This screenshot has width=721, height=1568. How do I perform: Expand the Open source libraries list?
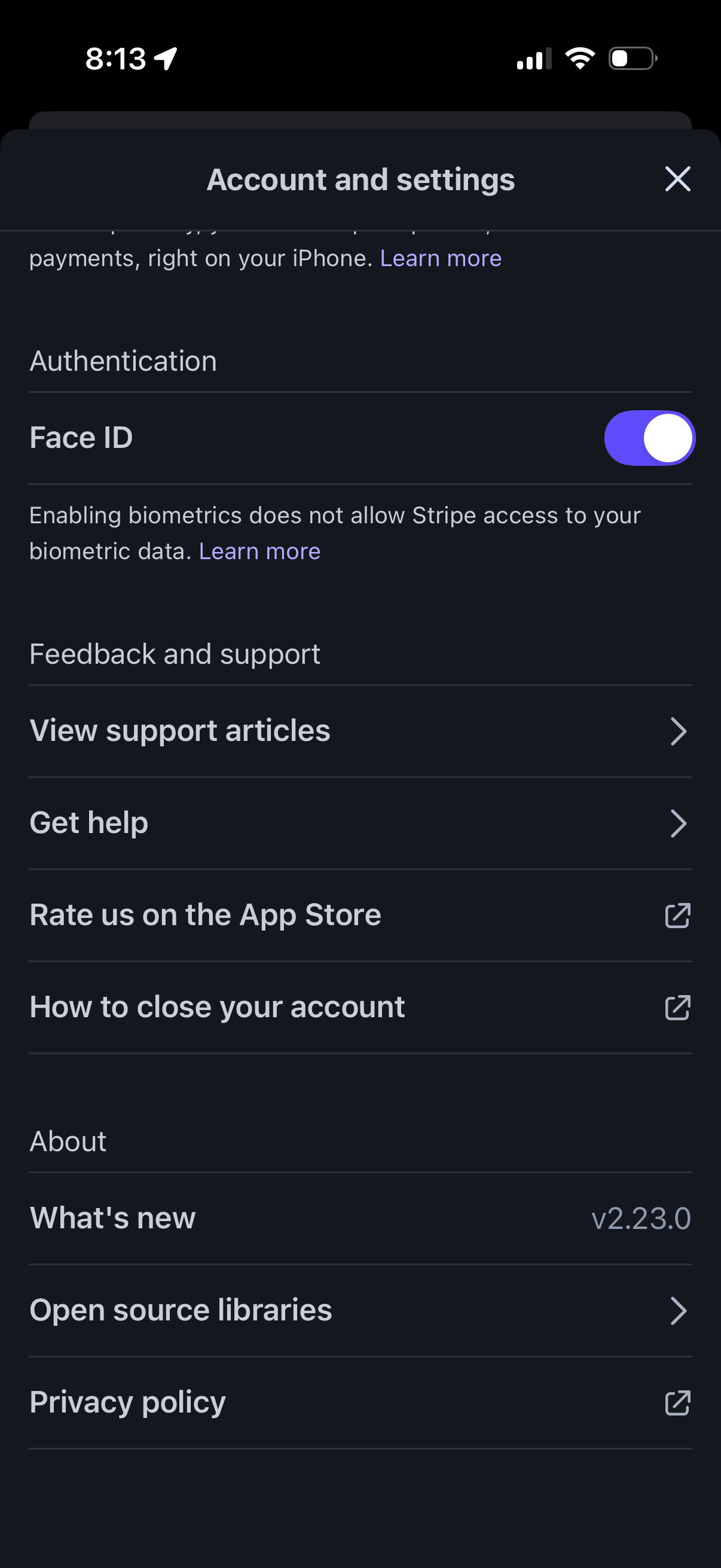(680, 1310)
